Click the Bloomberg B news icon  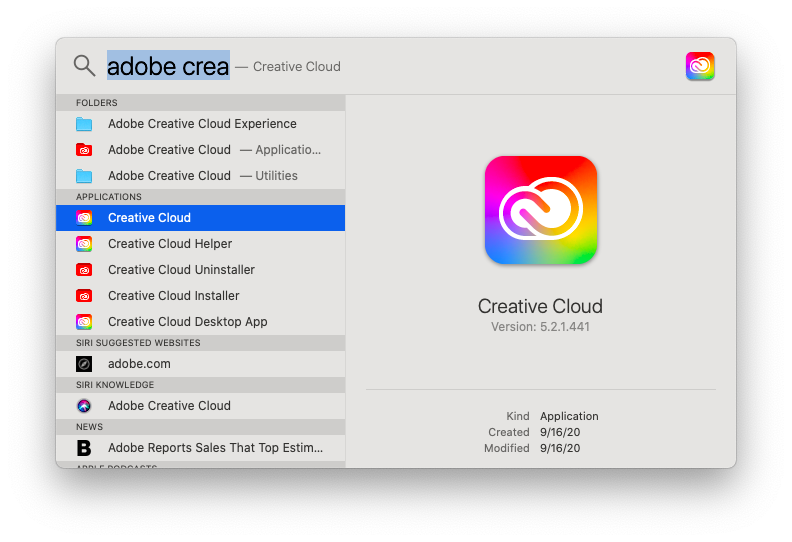pos(84,448)
